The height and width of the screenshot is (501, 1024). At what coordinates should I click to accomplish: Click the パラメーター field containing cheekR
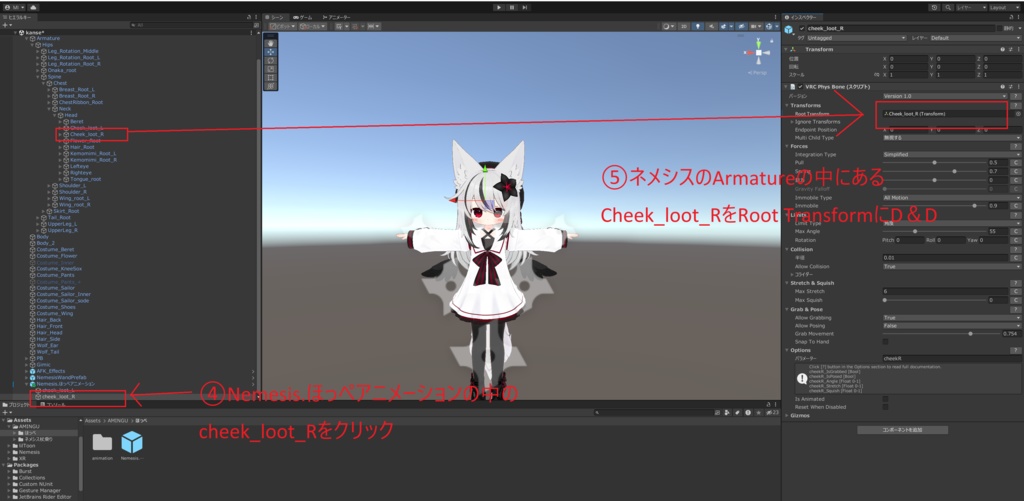[x=952, y=359]
